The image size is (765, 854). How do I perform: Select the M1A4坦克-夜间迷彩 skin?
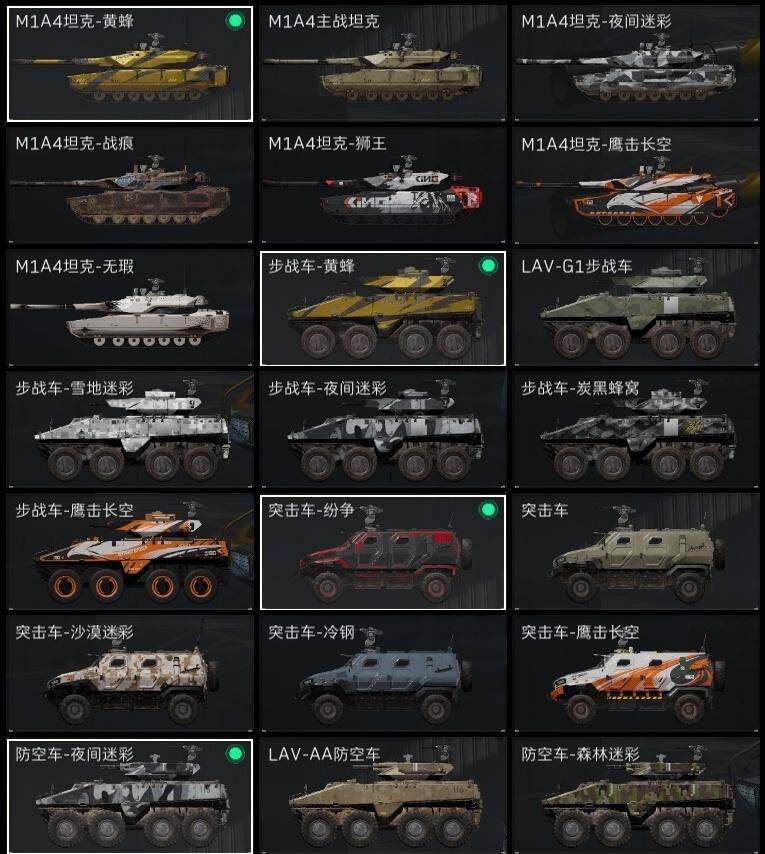[x=636, y=64]
